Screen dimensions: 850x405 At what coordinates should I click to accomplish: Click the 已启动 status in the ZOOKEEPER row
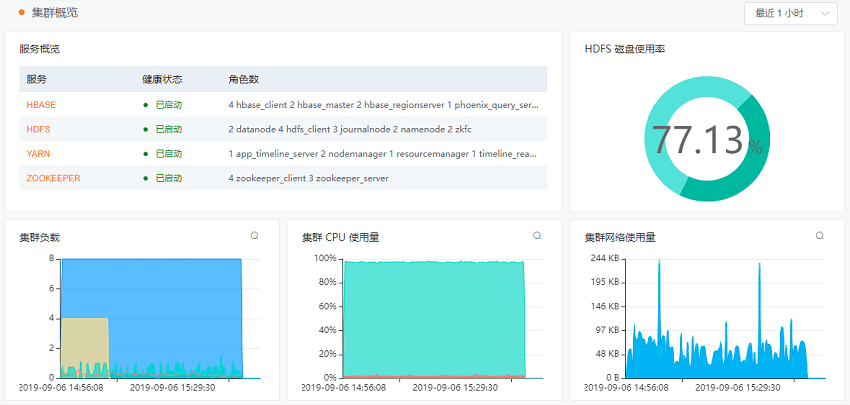[169, 178]
